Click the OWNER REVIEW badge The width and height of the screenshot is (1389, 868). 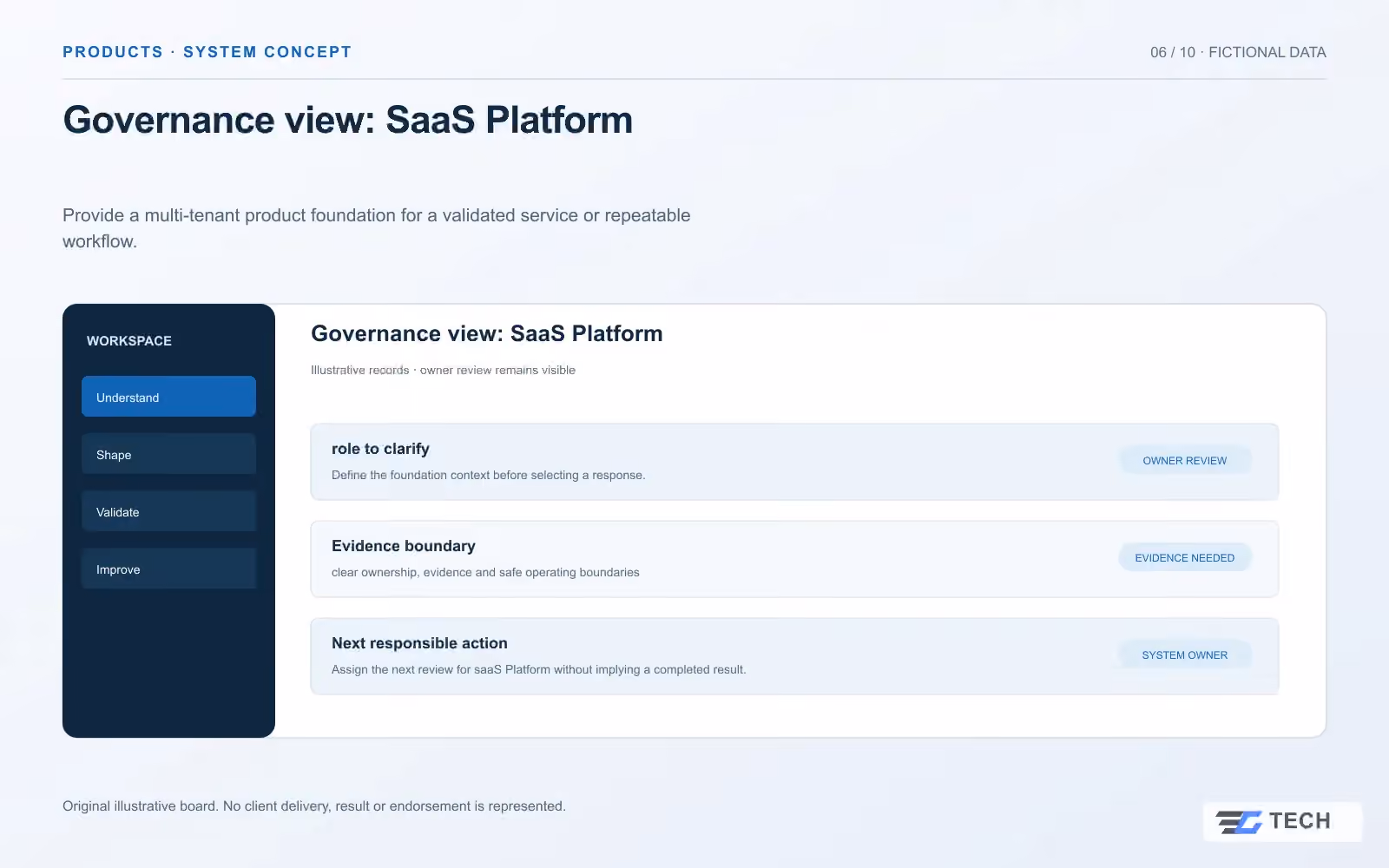click(1184, 460)
